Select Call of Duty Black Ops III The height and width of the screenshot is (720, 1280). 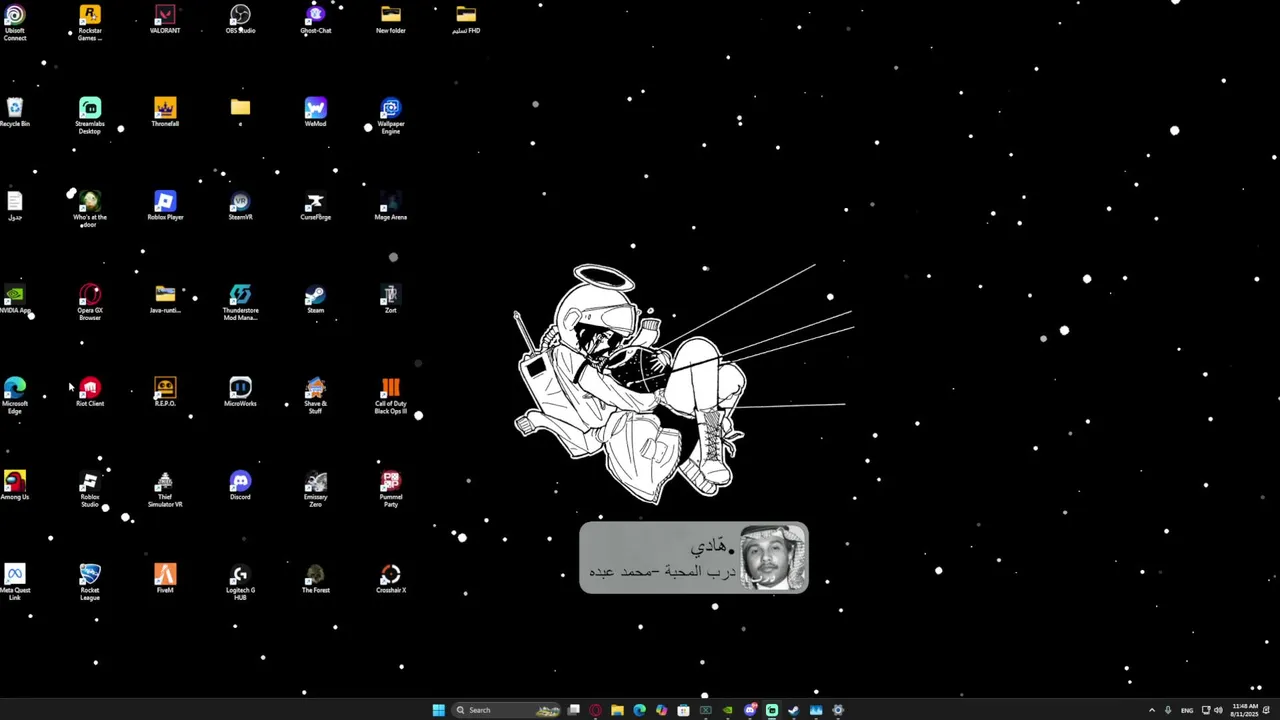[390, 395]
